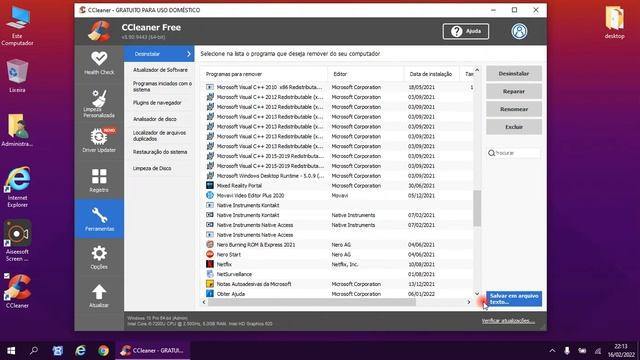Open Chrome from the taskbar
This screenshot has width=640, height=360.
[103, 351]
